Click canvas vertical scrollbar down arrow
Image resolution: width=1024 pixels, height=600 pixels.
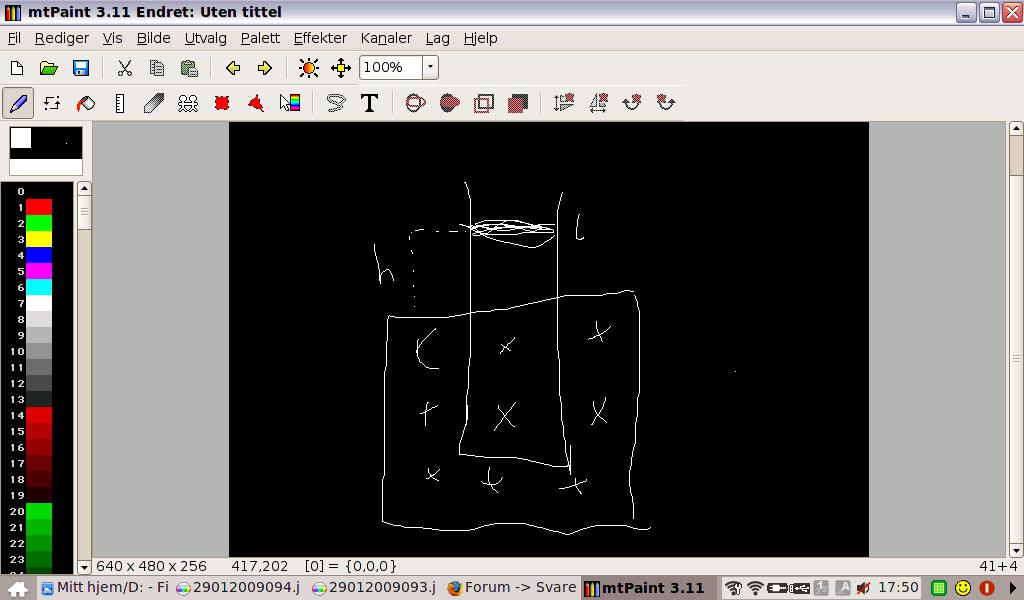pos(1016,550)
